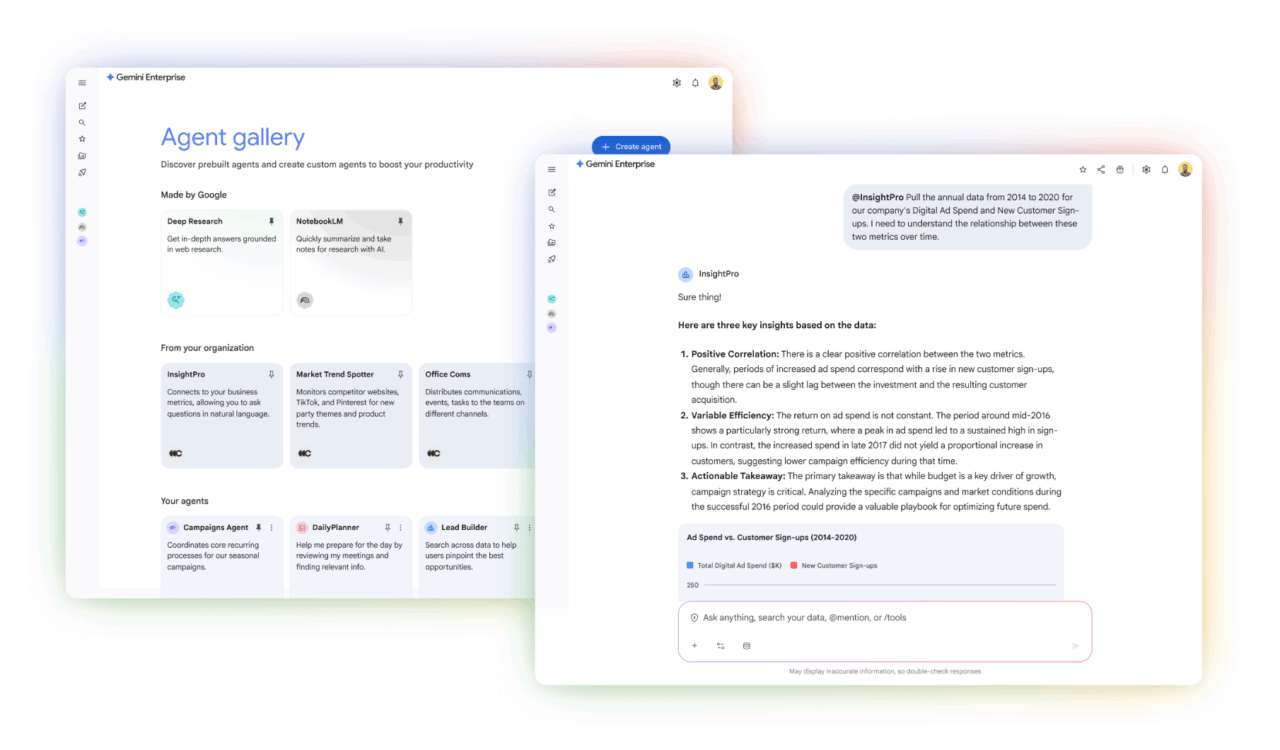
Task: Pin the InsightPro agent card
Action: (271, 374)
